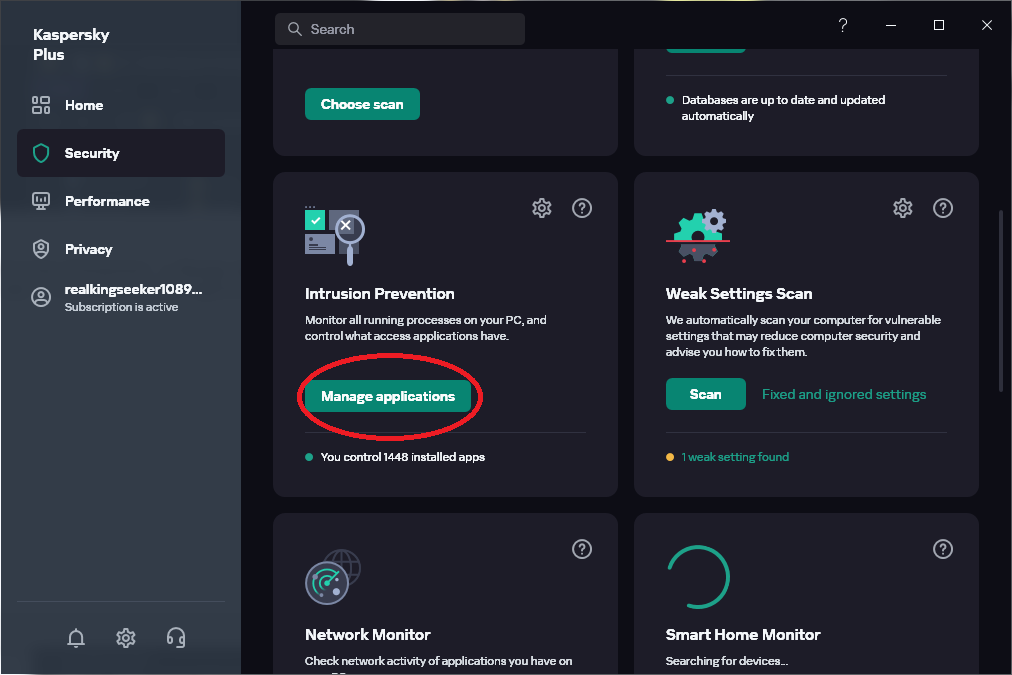The image size is (1012, 675).
Task: Click 'You control 1448 installed apps' text
Action: click(403, 457)
